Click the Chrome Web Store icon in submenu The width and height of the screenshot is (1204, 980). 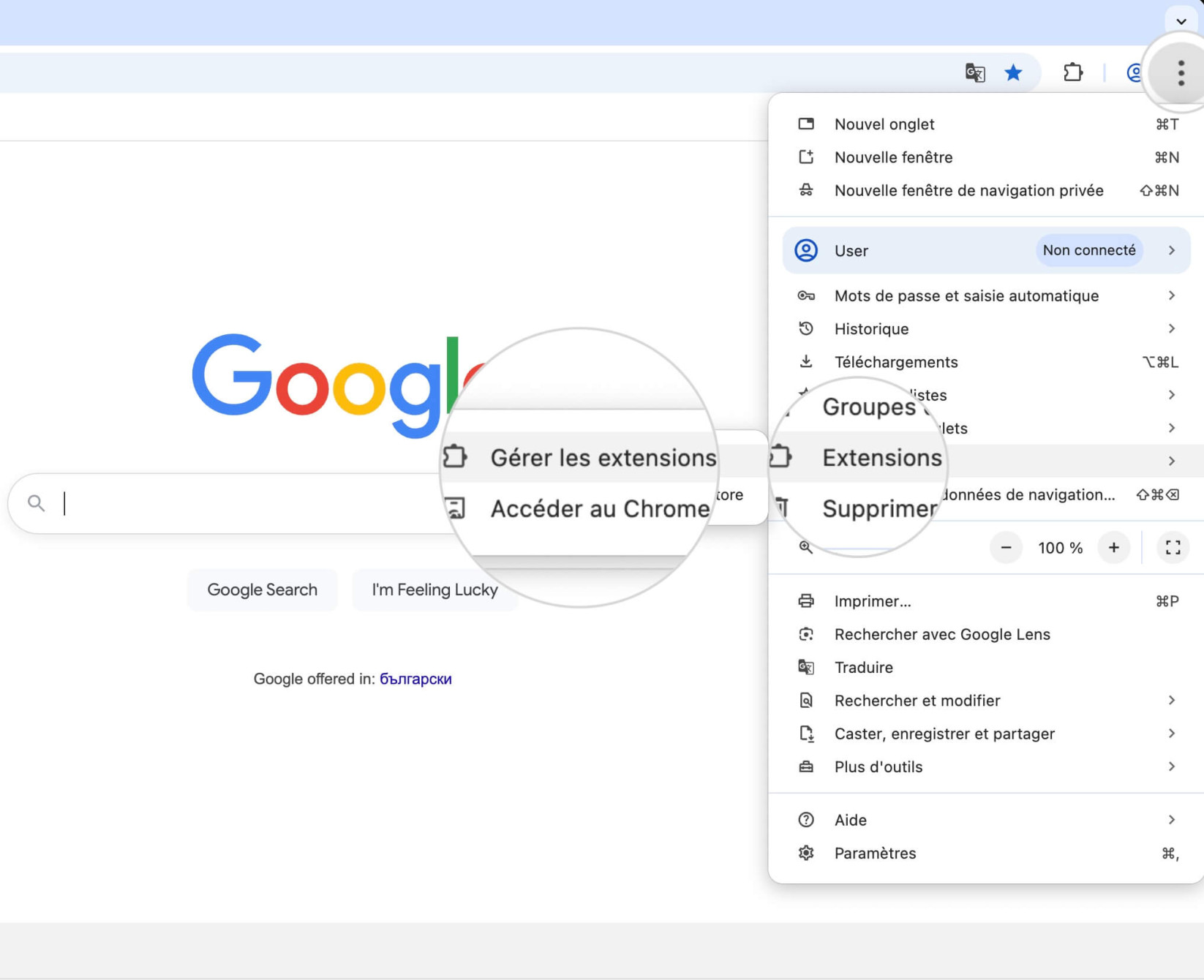click(x=455, y=508)
